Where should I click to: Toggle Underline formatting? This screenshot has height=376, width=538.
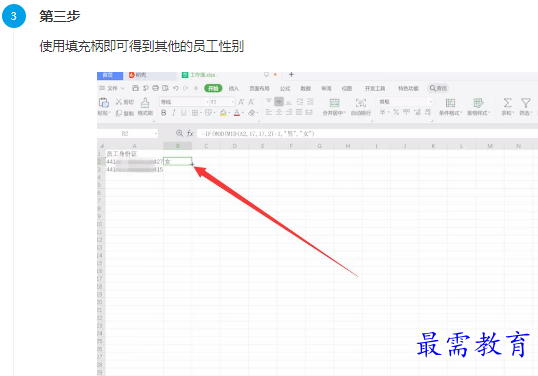click(184, 113)
